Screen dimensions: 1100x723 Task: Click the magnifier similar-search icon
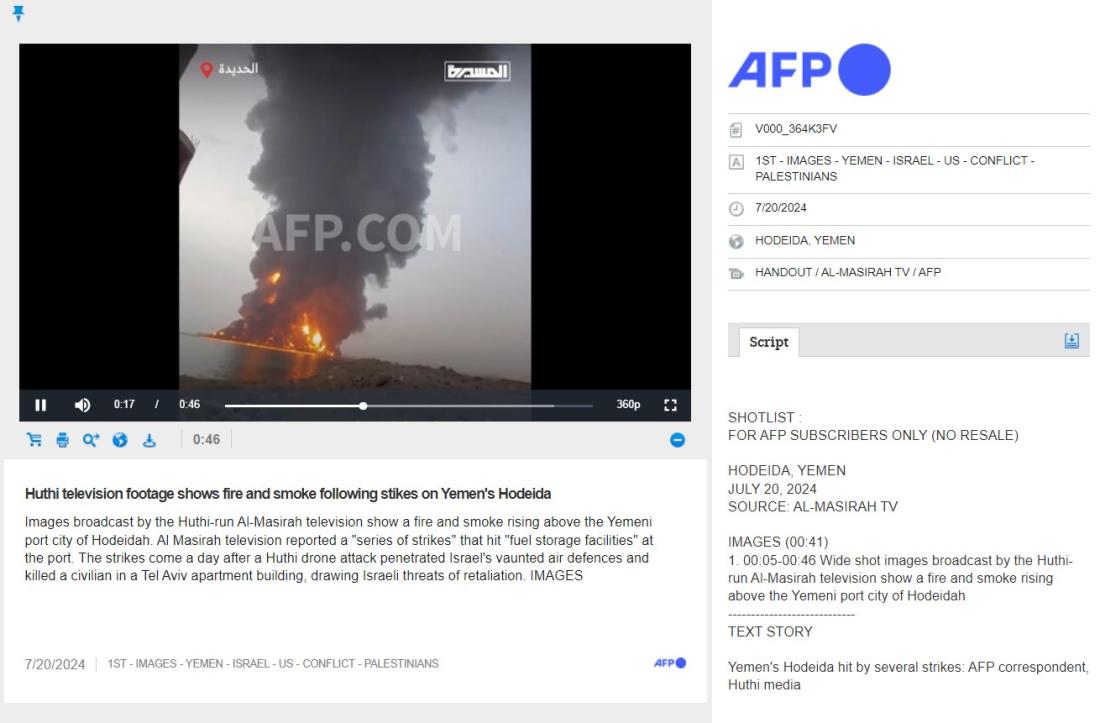(x=91, y=440)
